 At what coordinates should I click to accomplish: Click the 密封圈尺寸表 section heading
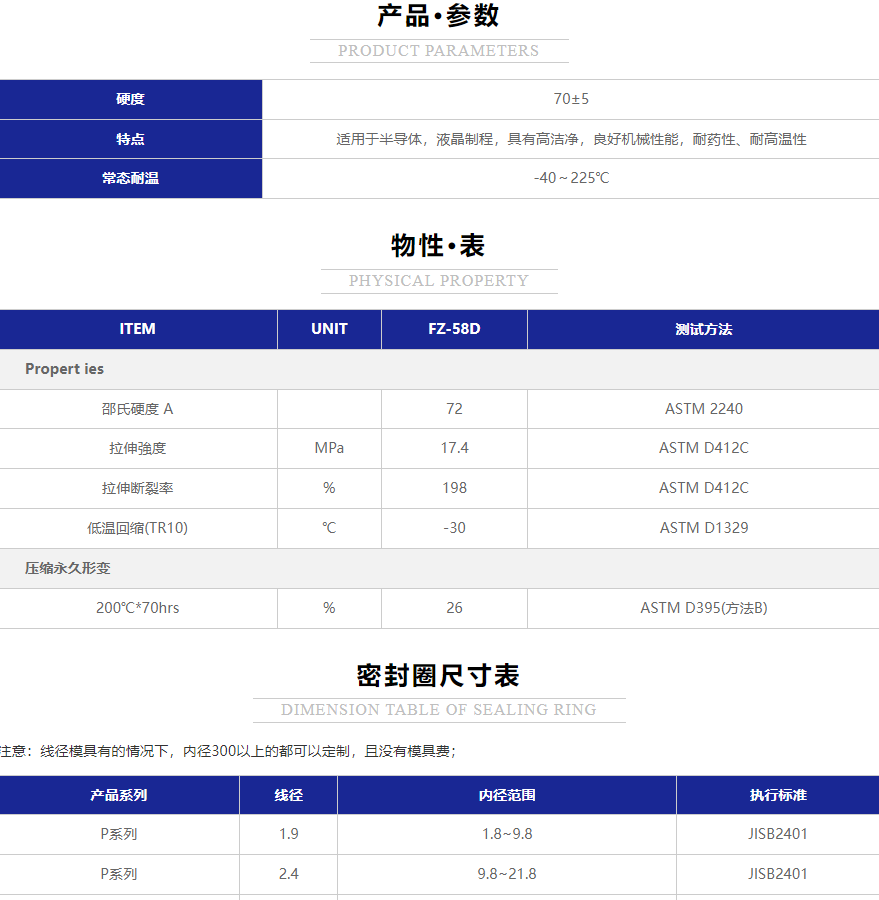[438, 676]
